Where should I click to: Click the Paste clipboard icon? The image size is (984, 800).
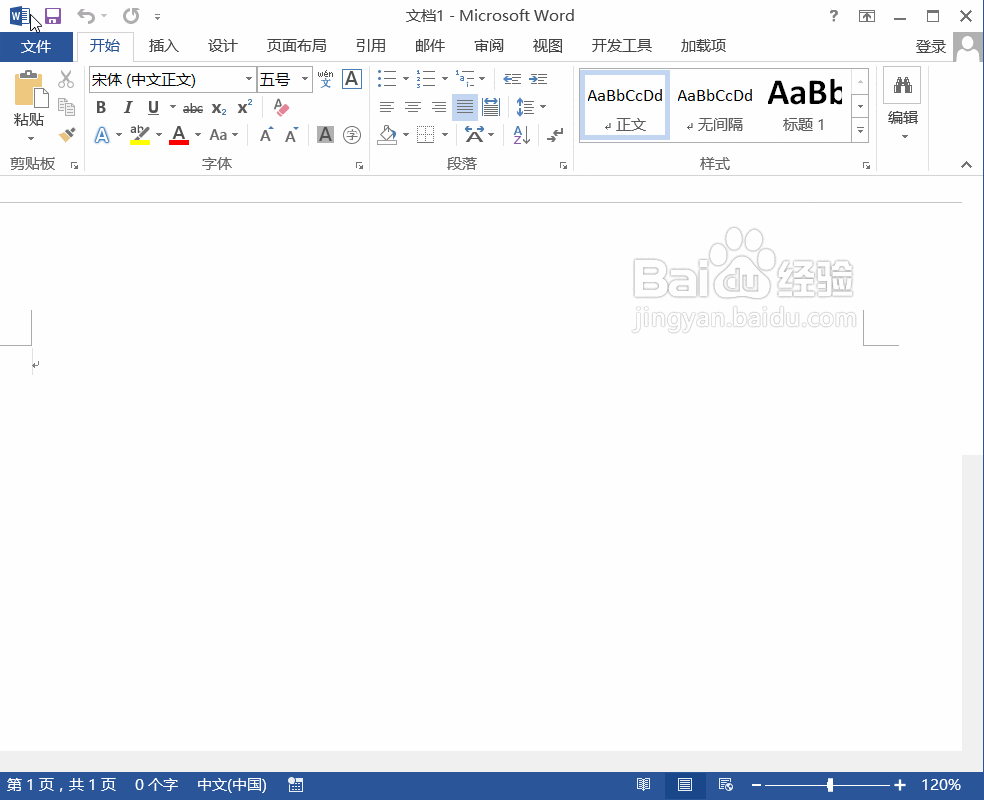(29, 88)
